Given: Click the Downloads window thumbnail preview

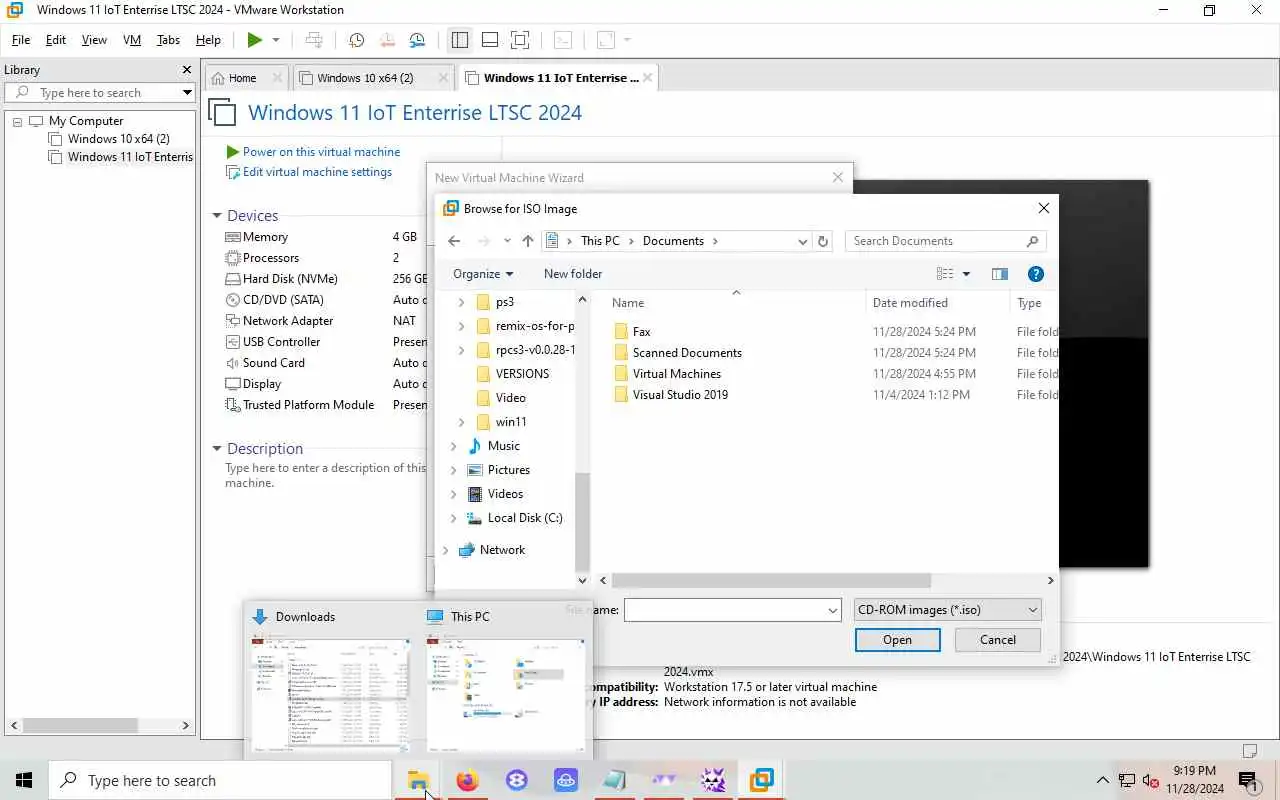Looking at the screenshot, I should point(331,695).
